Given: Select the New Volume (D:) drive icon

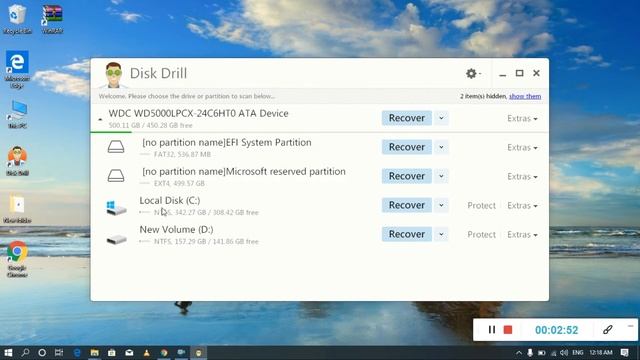Looking at the screenshot, I should pos(116,239).
